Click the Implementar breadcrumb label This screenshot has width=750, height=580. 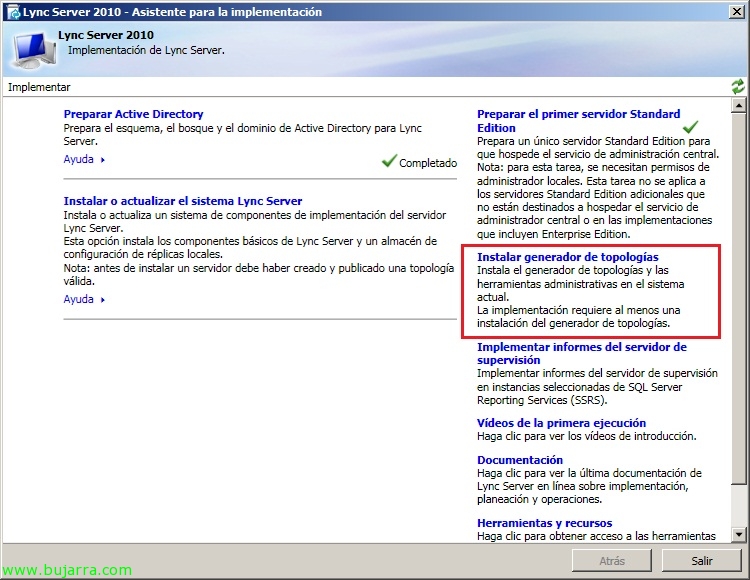tap(39, 87)
